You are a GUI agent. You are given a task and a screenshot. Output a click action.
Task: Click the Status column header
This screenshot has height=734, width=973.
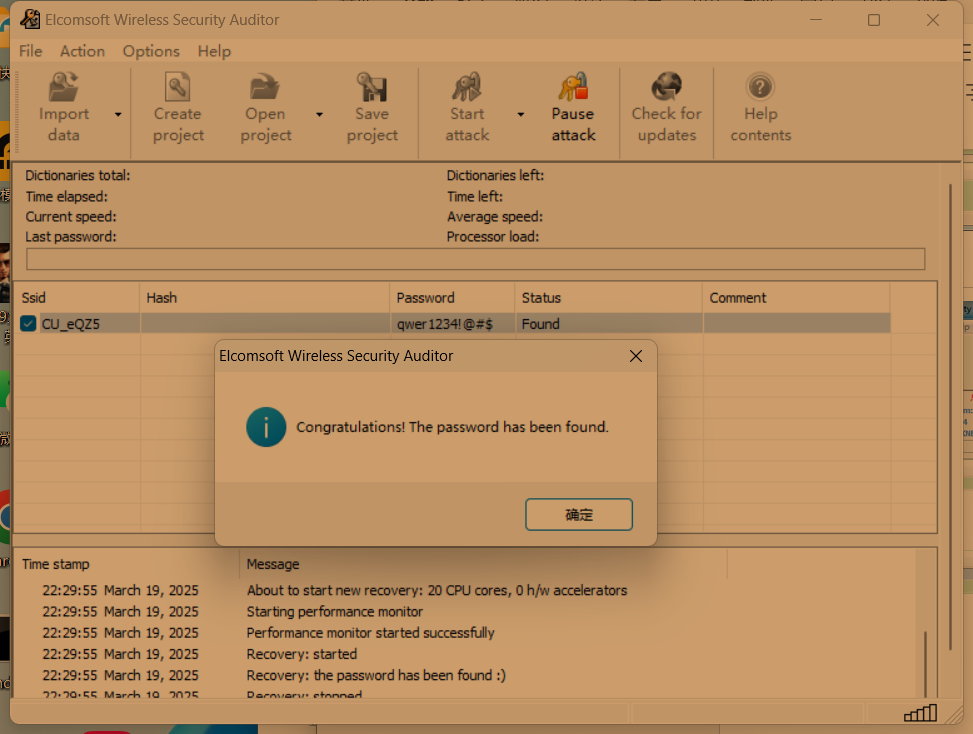tap(609, 298)
